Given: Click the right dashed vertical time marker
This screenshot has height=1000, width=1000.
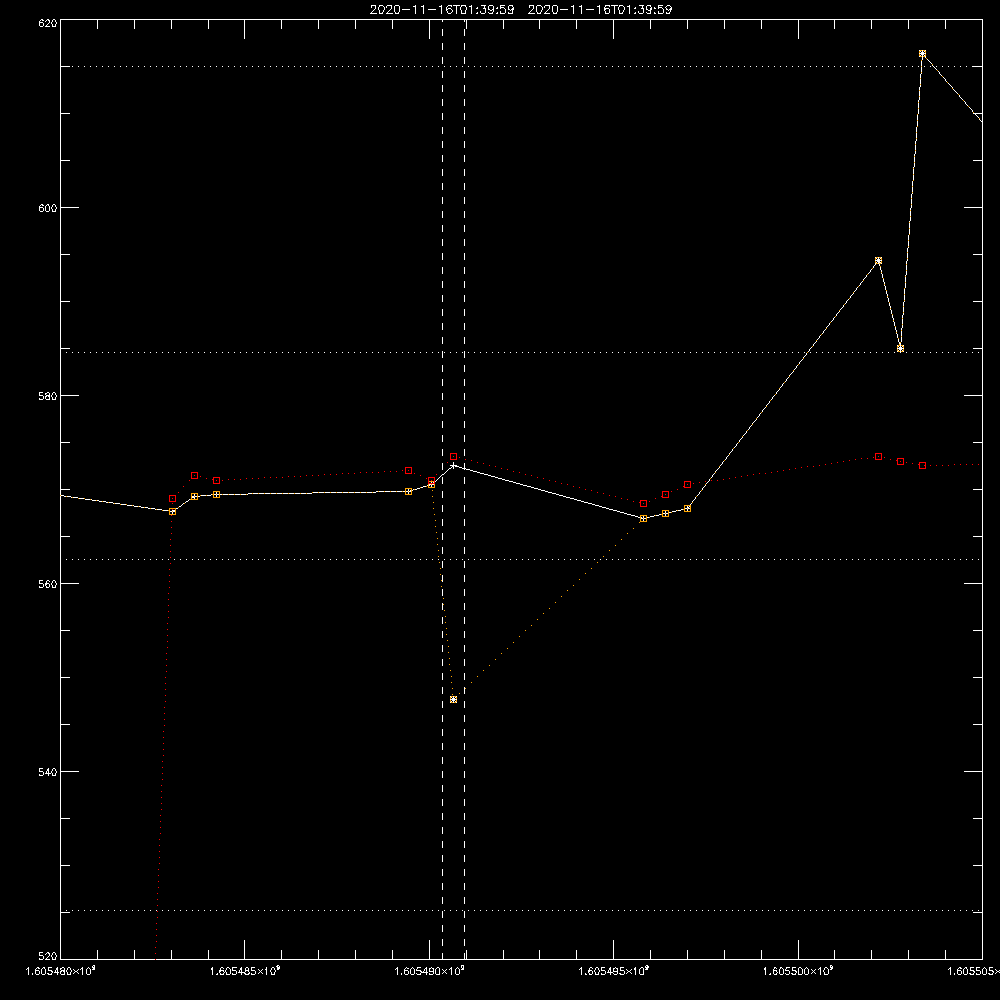Looking at the screenshot, I should click(464, 489).
